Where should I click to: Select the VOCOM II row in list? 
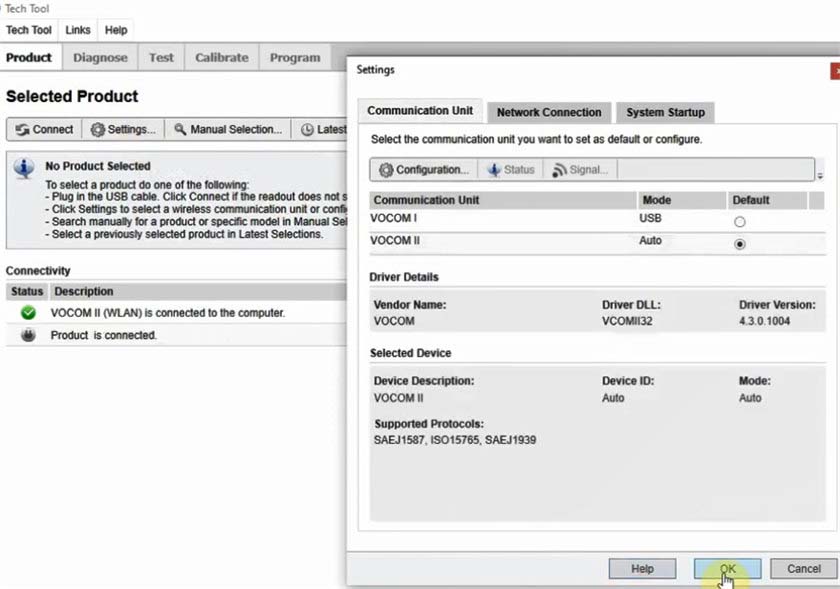coord(597,241)
